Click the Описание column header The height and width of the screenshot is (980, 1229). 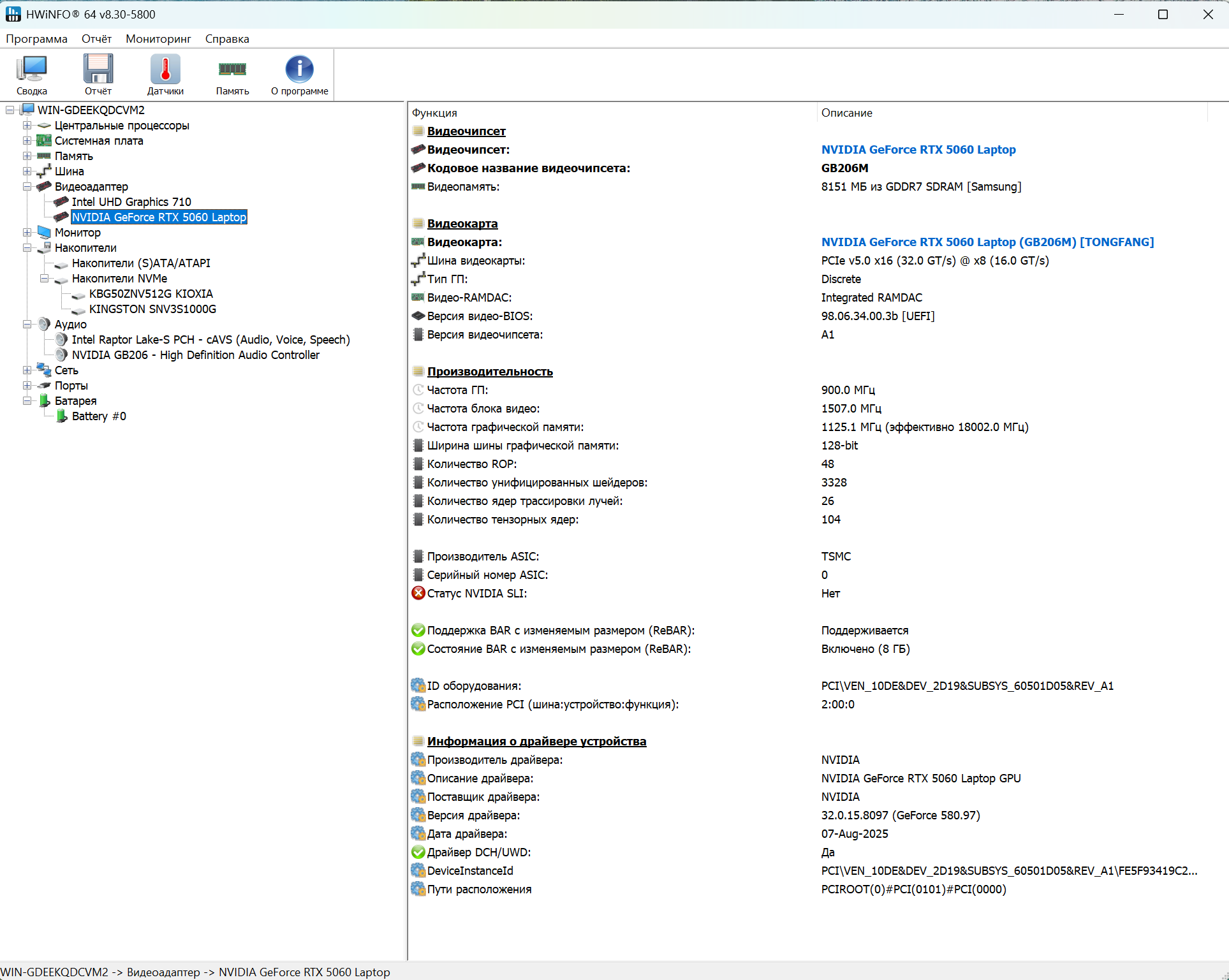846,113
